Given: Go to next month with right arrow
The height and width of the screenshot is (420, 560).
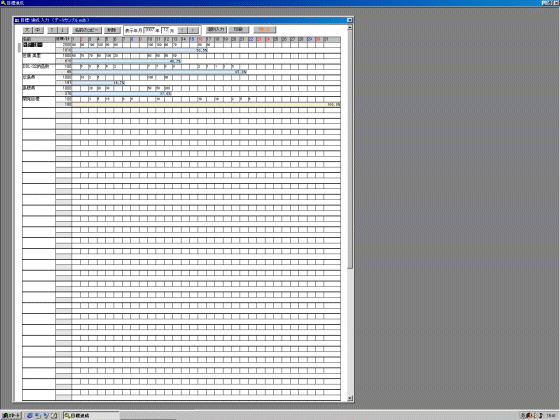Looking at the screenshot, I should coord(193,30).
